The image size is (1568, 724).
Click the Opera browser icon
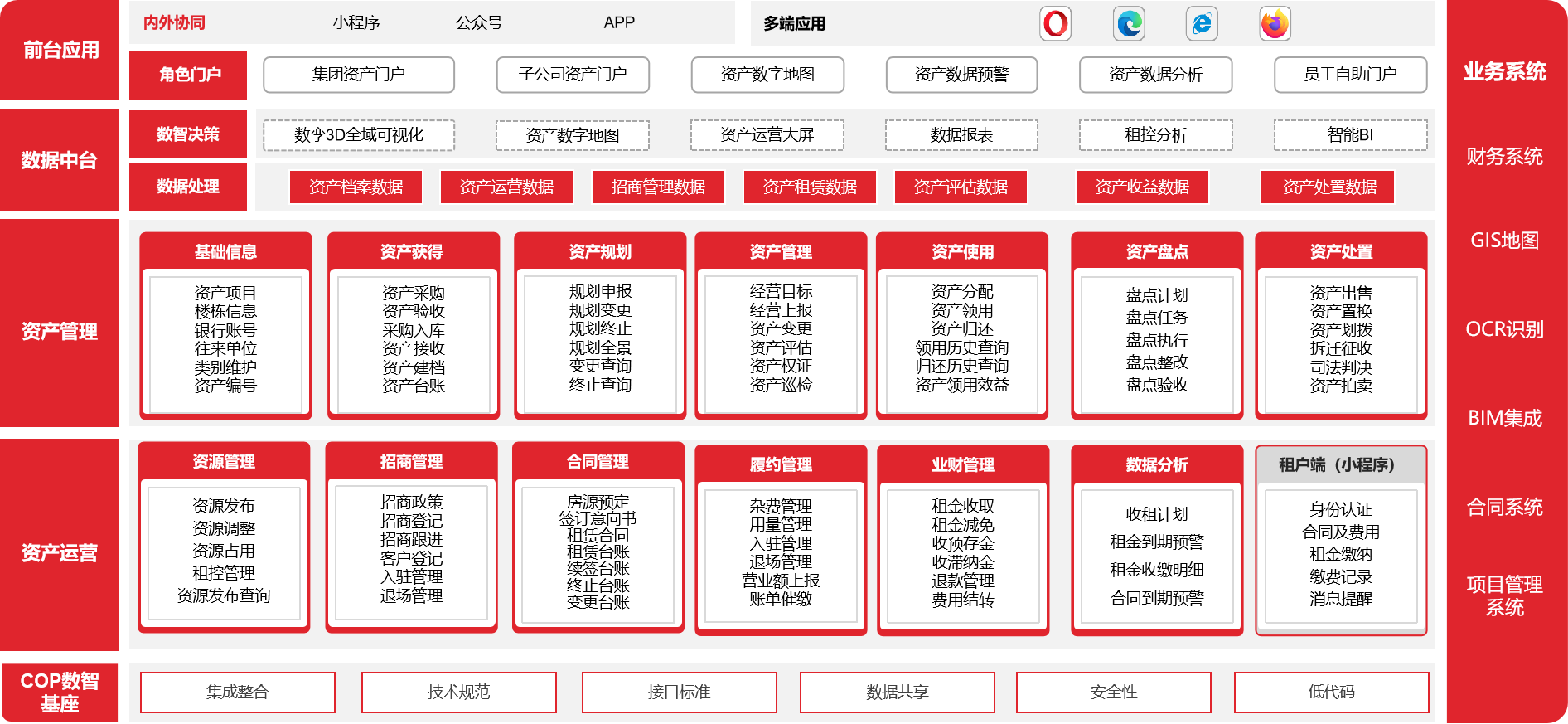pyautogui.click(x=1055, y=23)
